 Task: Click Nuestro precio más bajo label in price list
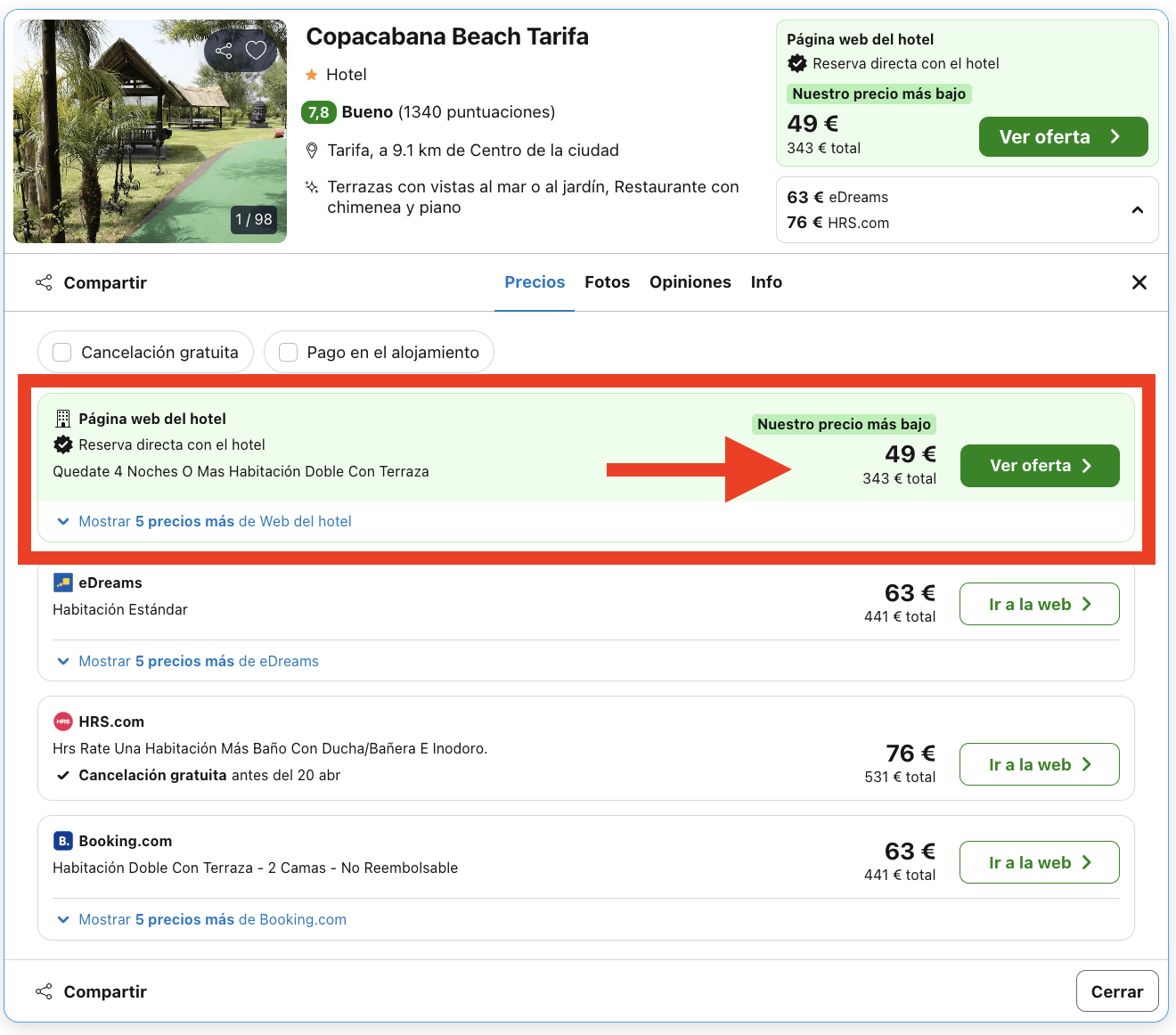point(844,424)
